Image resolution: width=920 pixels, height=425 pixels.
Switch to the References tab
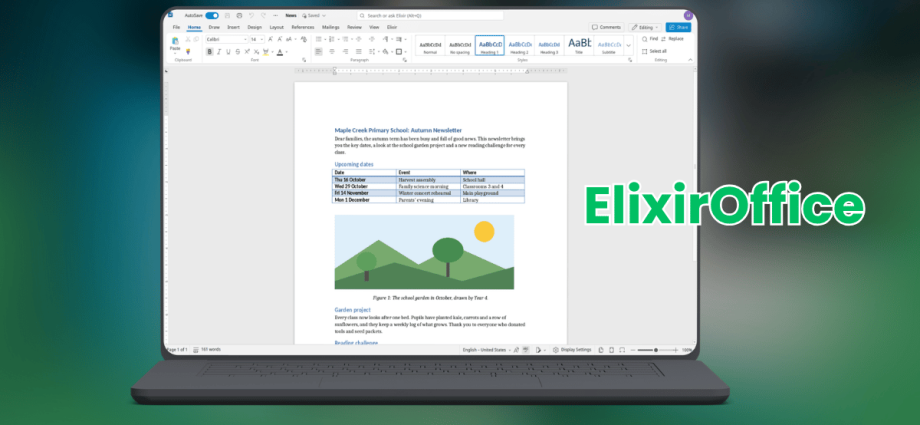tap(303, 27)
